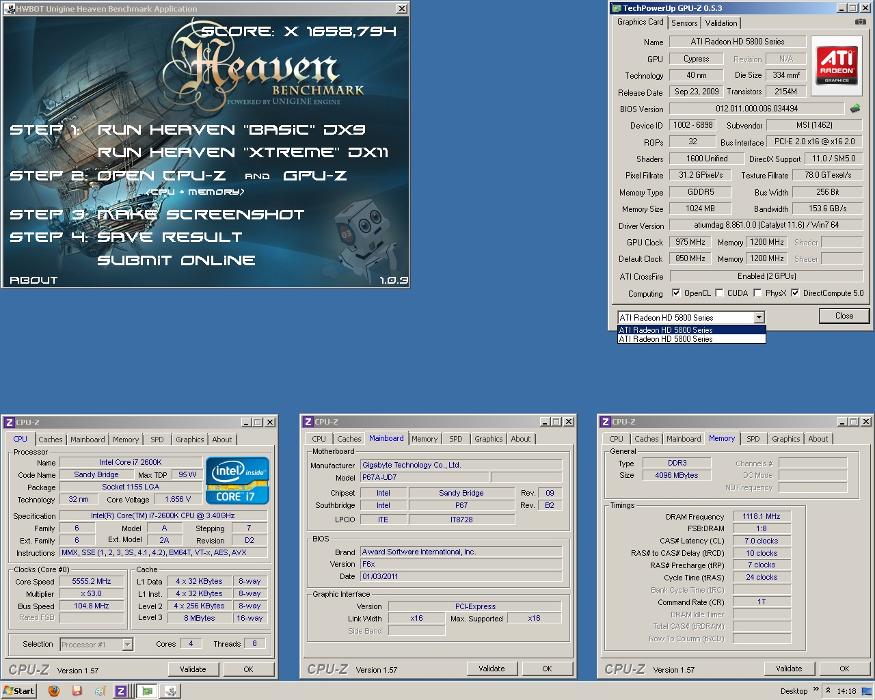Toggle the PhysX checkbox in GPU-Z

pos(757,293)
